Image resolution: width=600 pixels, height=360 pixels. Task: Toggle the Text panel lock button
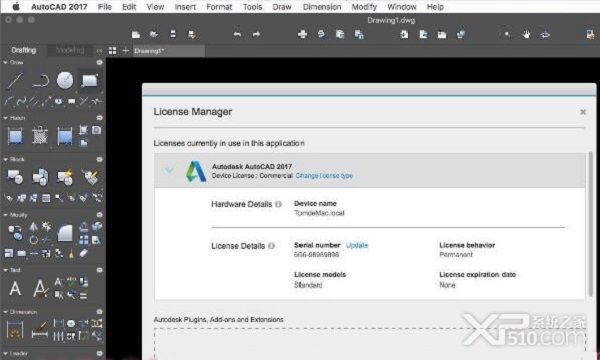tap(99, 270)
